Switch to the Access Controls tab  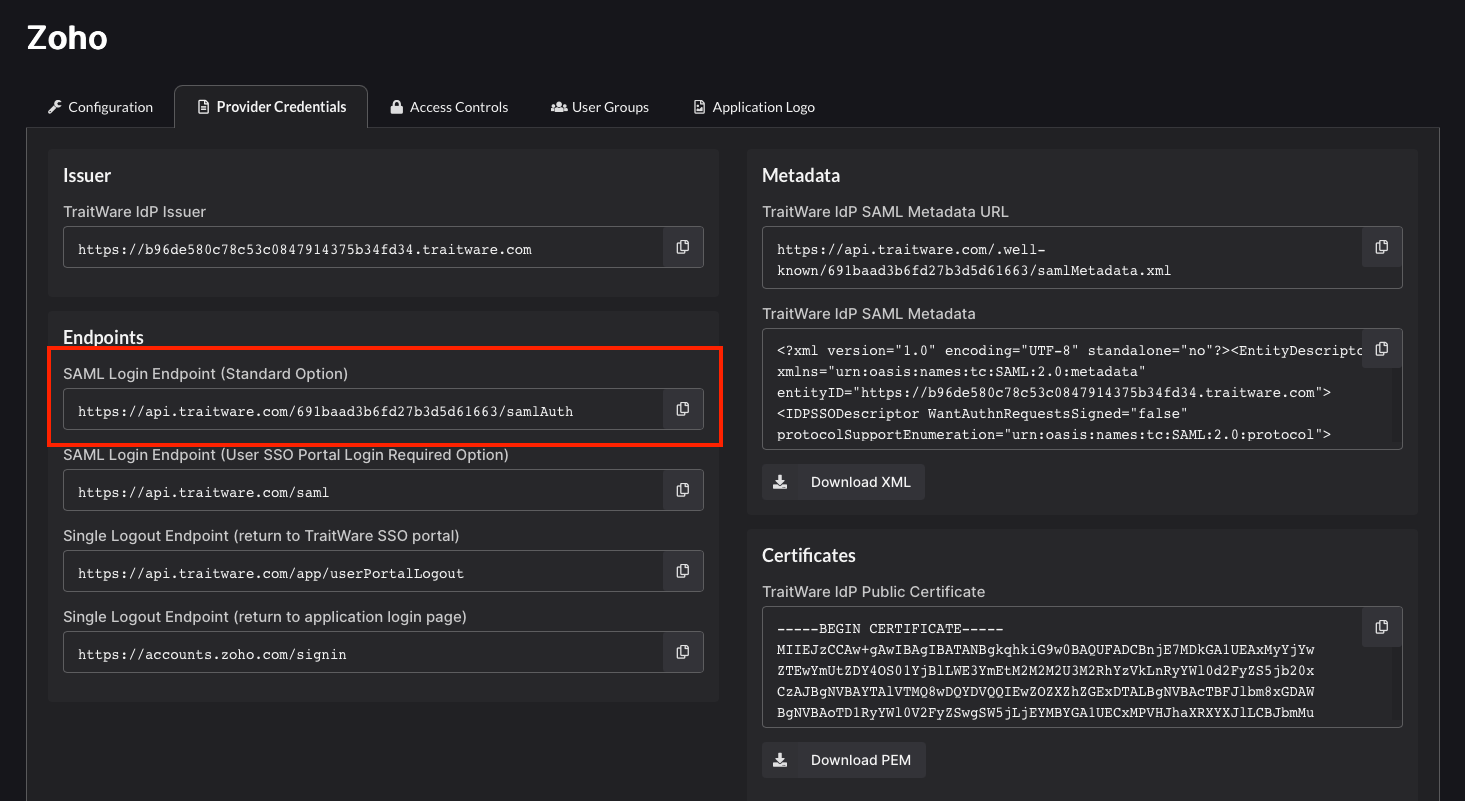pos(449,107)
